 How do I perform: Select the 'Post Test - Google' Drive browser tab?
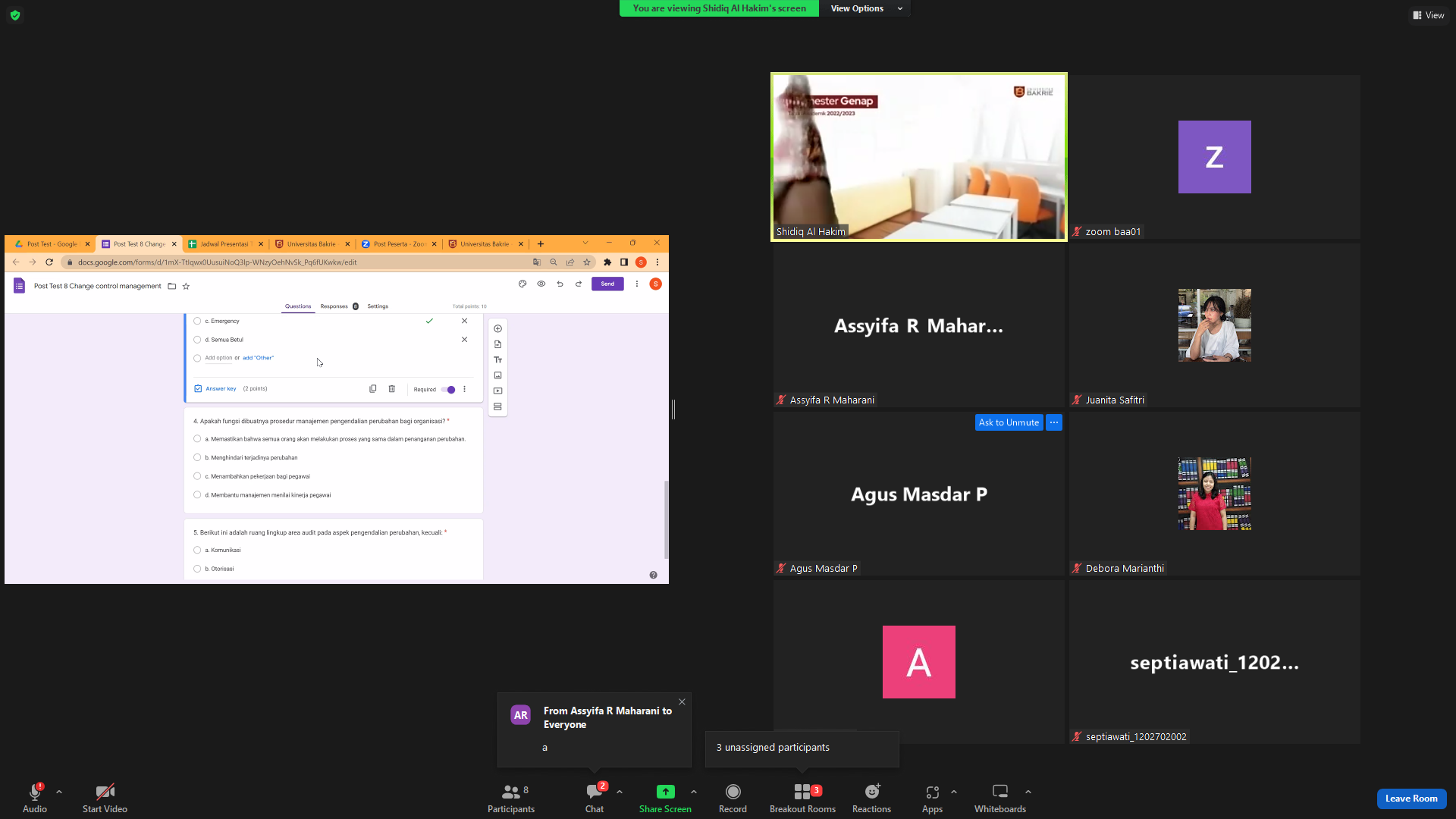pyautogui.click(x=52, y=244)
